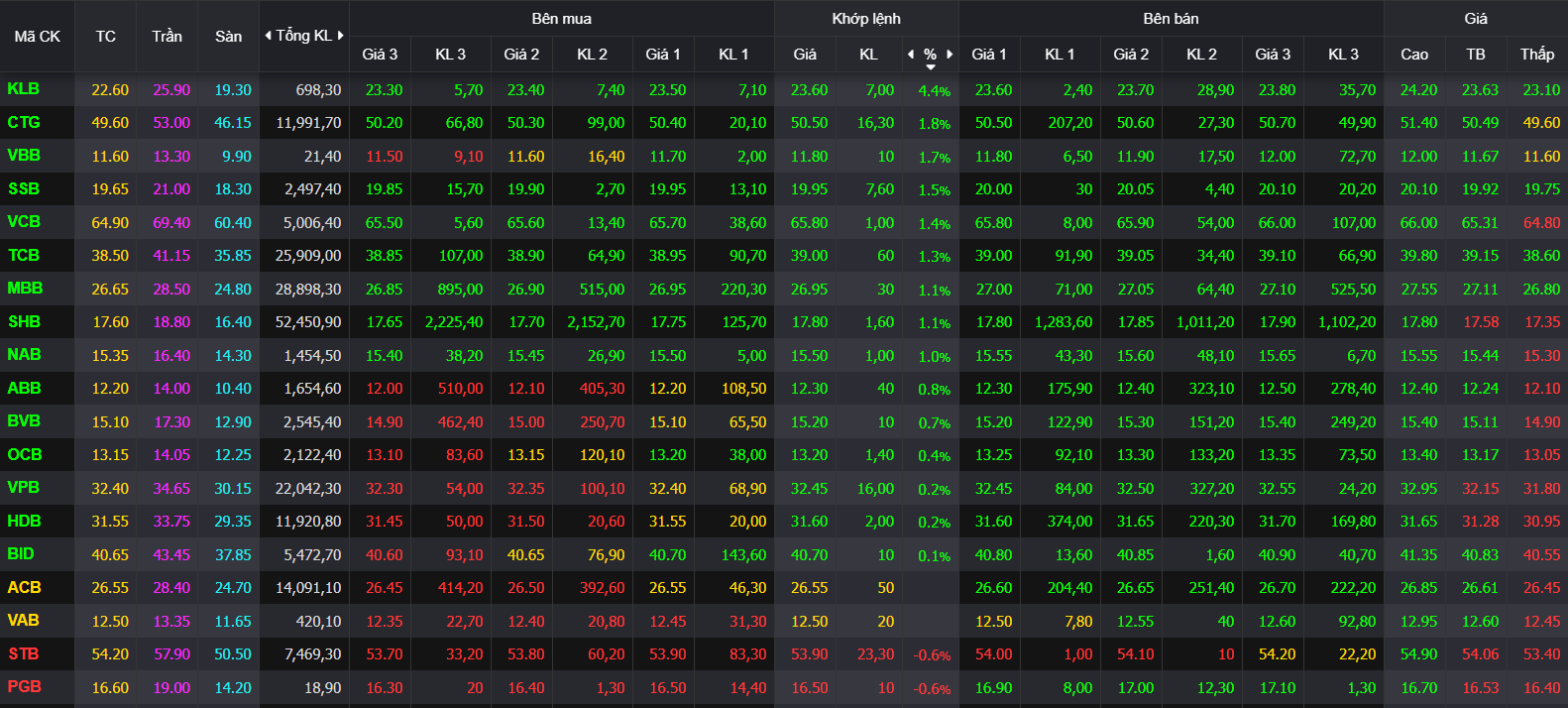Viewport: 1568px width, 708px height.
Task: Click MBB total volume 28,898,30
Action: [x=308, y=290]
